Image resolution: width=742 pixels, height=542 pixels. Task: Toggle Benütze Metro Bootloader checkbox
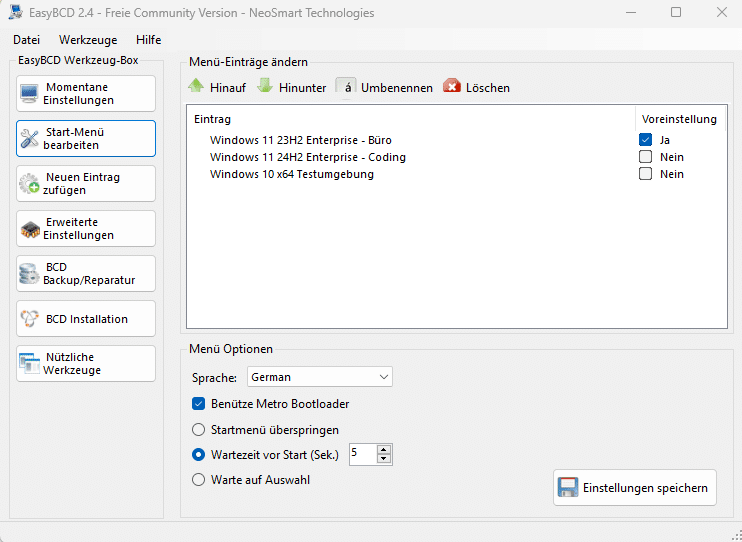(198, 404)
